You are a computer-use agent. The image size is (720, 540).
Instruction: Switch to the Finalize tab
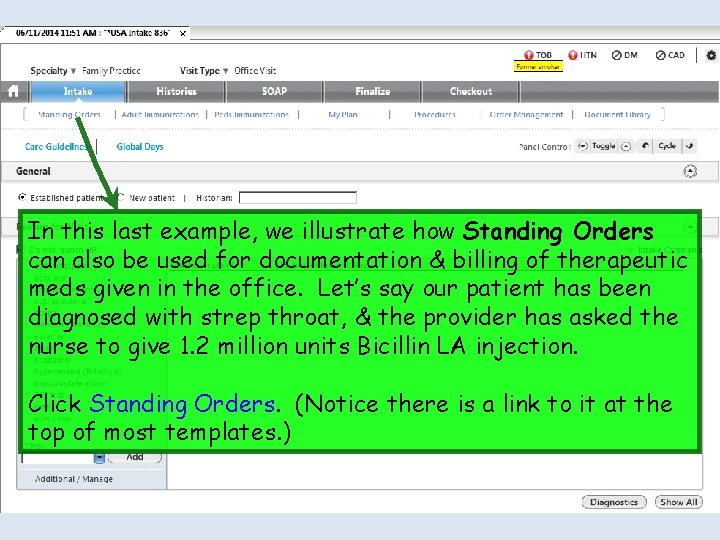tap(372, 91)
